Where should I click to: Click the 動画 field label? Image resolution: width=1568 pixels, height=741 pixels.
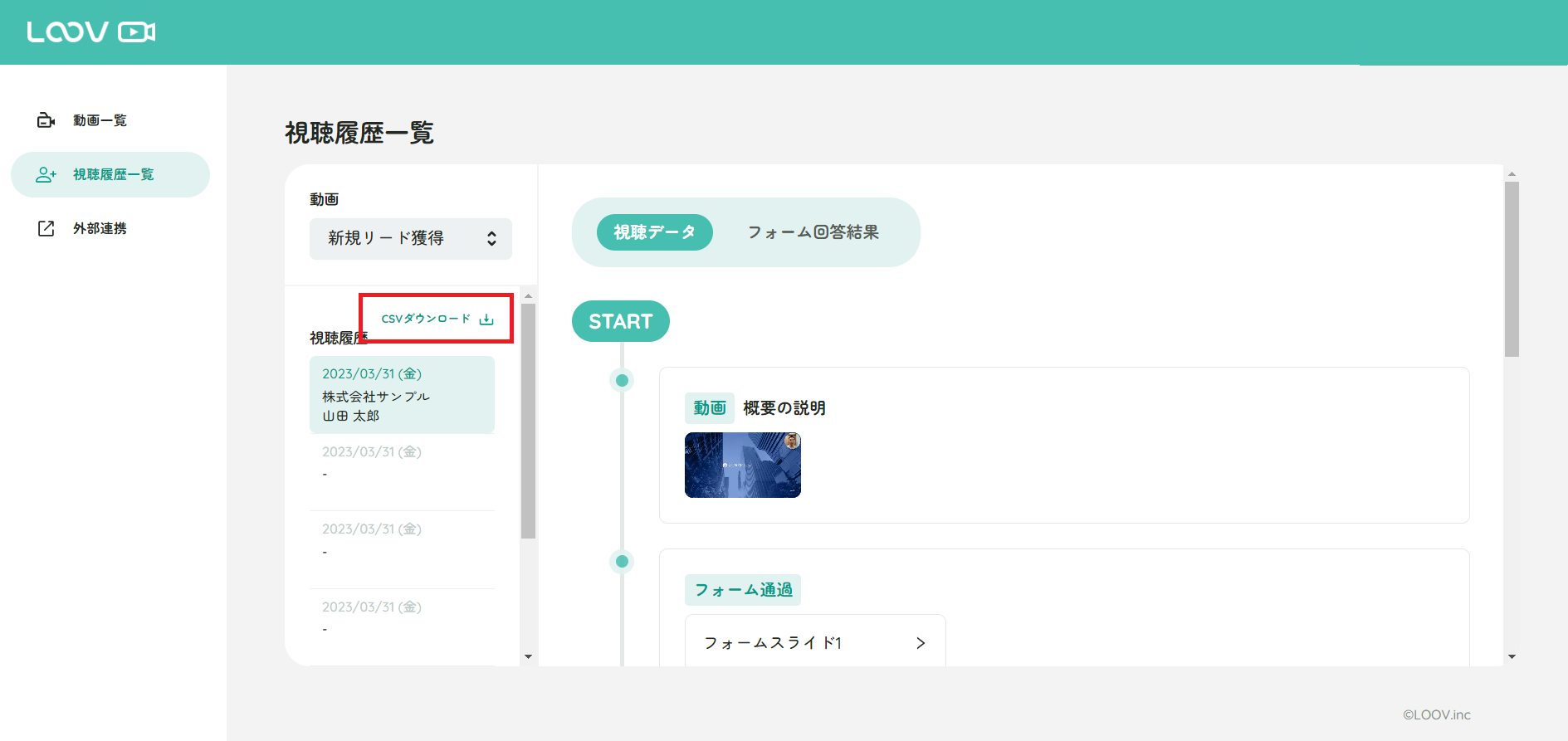point(325,199)
